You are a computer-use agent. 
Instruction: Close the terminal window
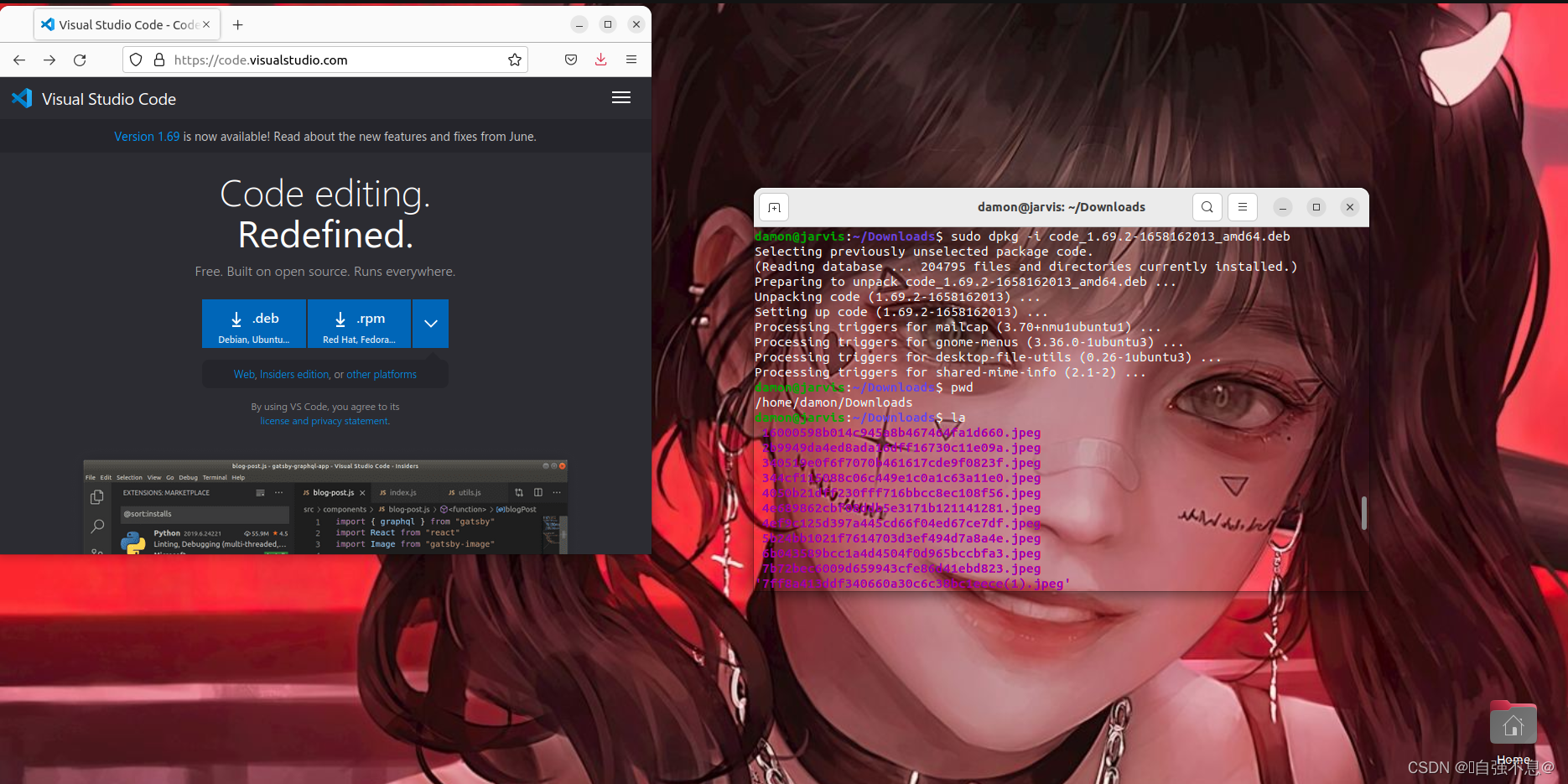click(1350, 207)
